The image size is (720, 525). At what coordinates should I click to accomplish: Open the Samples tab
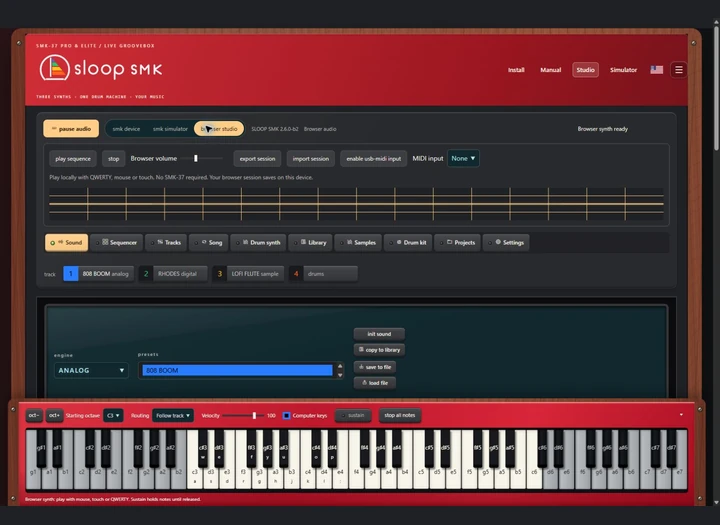tap(359, 243)
